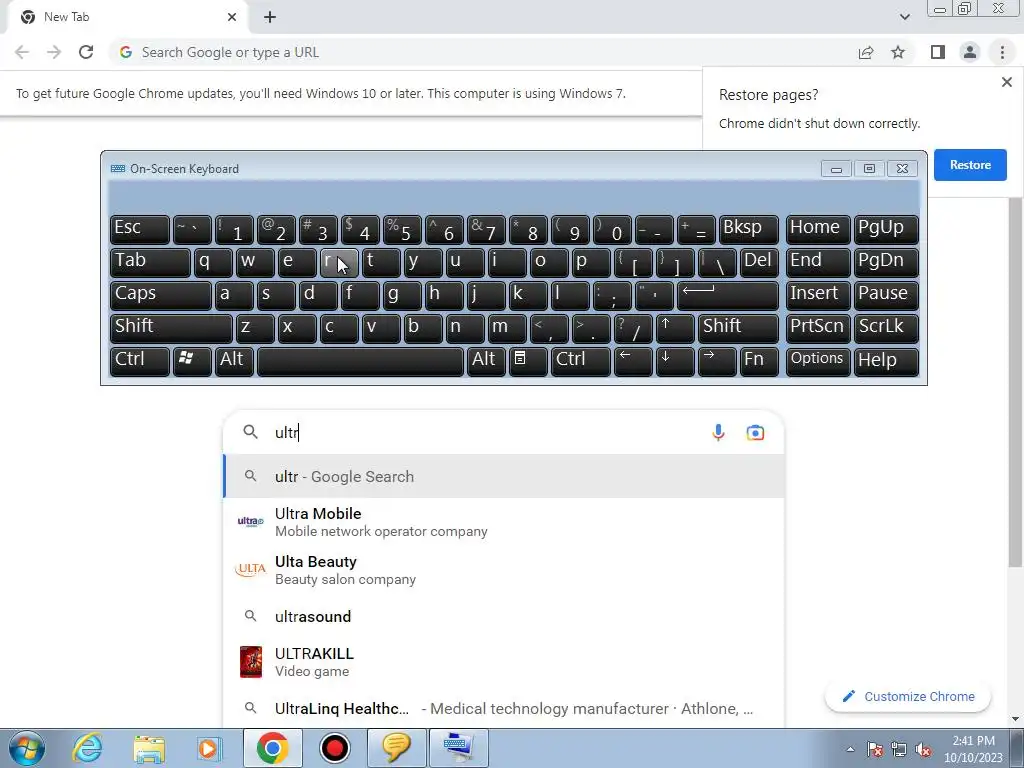1024x768 pixels.
Task: Click the Help key on the keyboard
Action: coord(886,360)
